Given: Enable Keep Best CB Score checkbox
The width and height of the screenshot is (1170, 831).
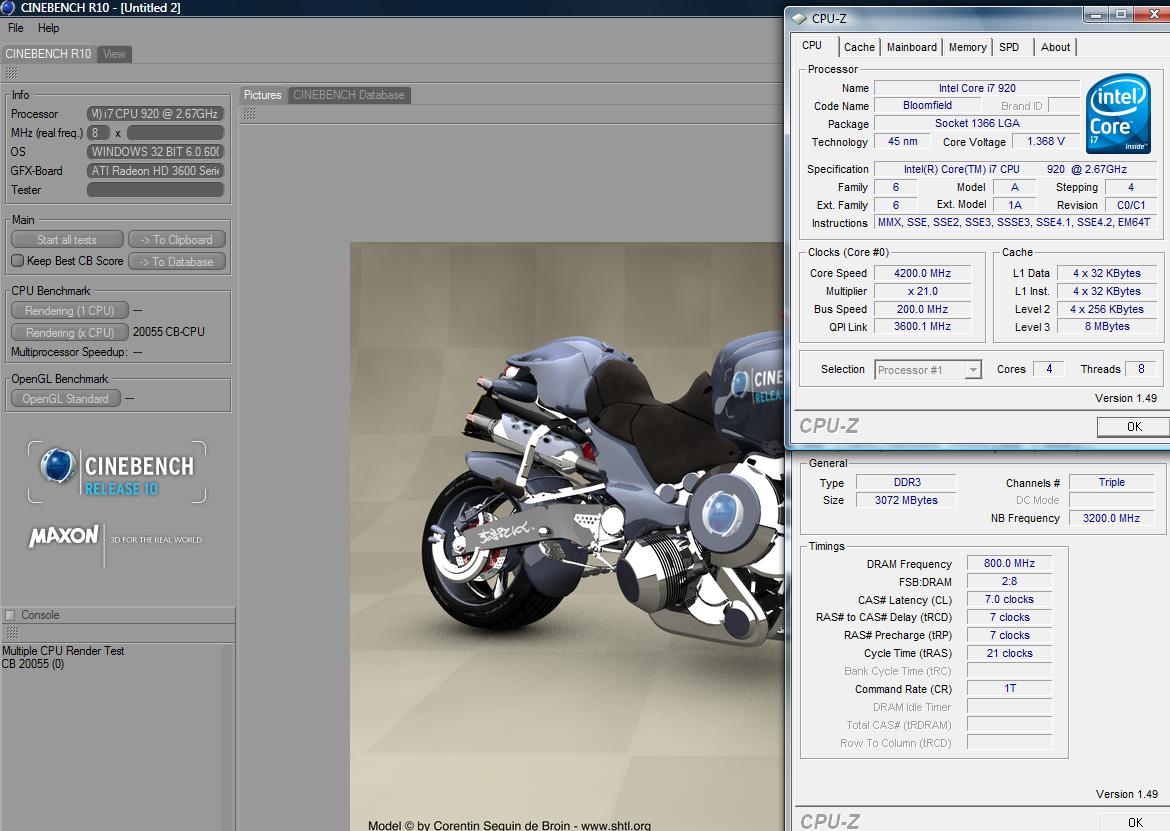Looking at the screenshot, I should 18,261.
